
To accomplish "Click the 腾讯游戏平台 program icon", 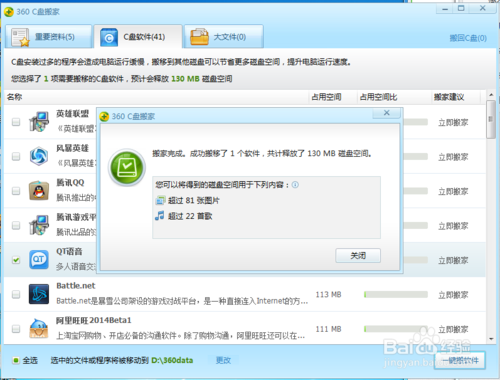I will pos(39,225).
